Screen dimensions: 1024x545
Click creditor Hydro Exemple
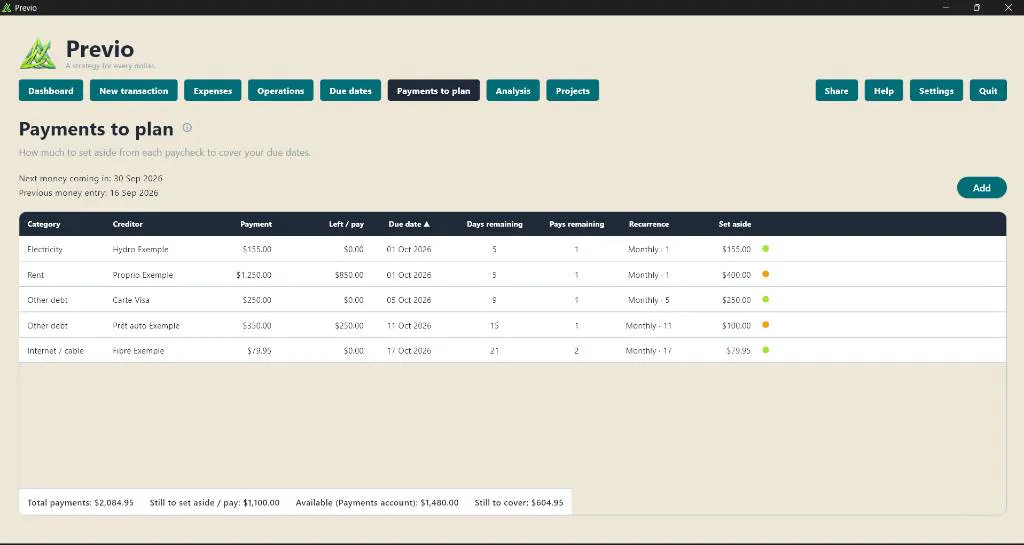coord(140,249)
